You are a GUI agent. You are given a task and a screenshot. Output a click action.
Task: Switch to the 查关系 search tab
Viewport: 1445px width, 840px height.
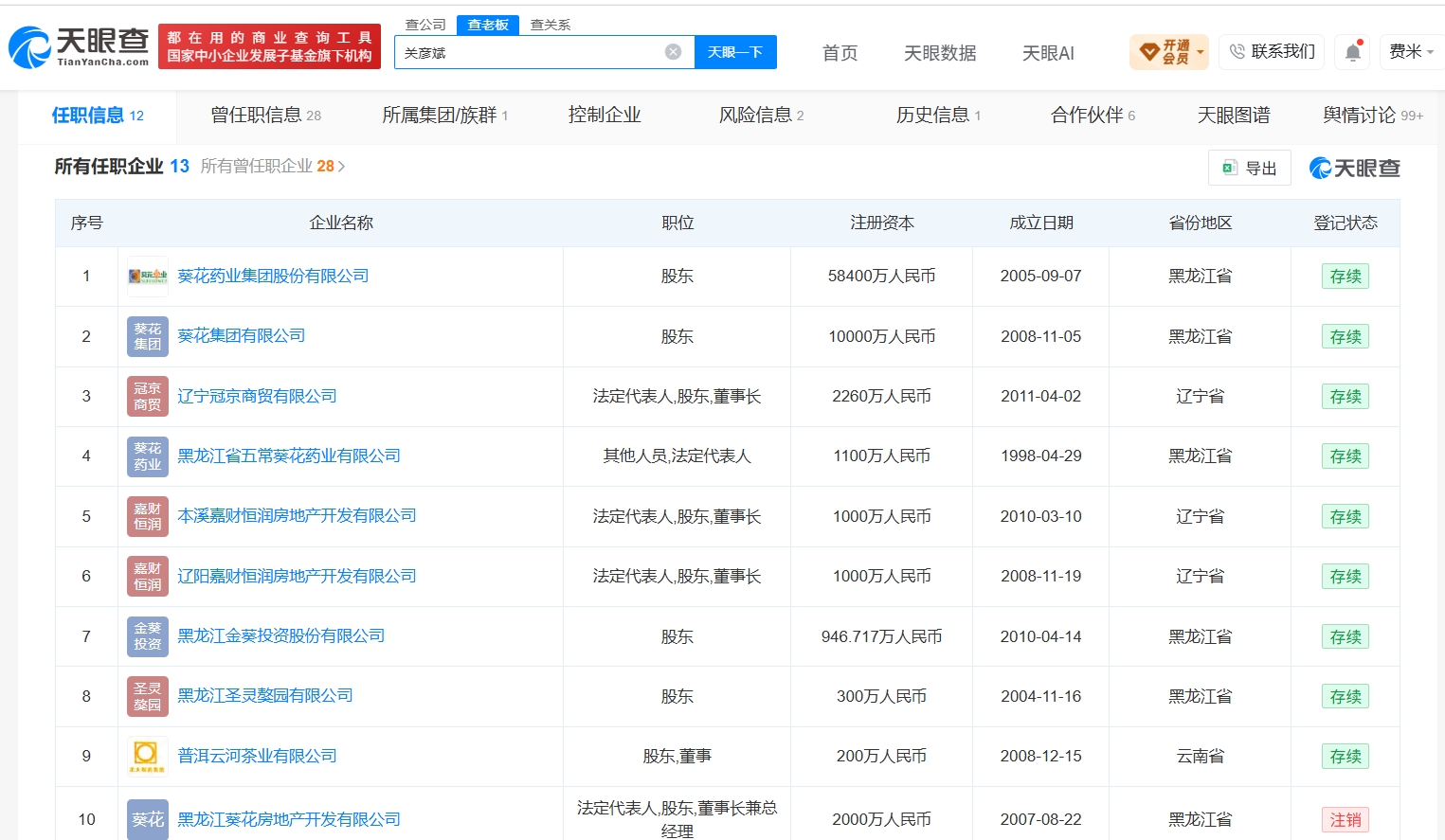point(551,25)
